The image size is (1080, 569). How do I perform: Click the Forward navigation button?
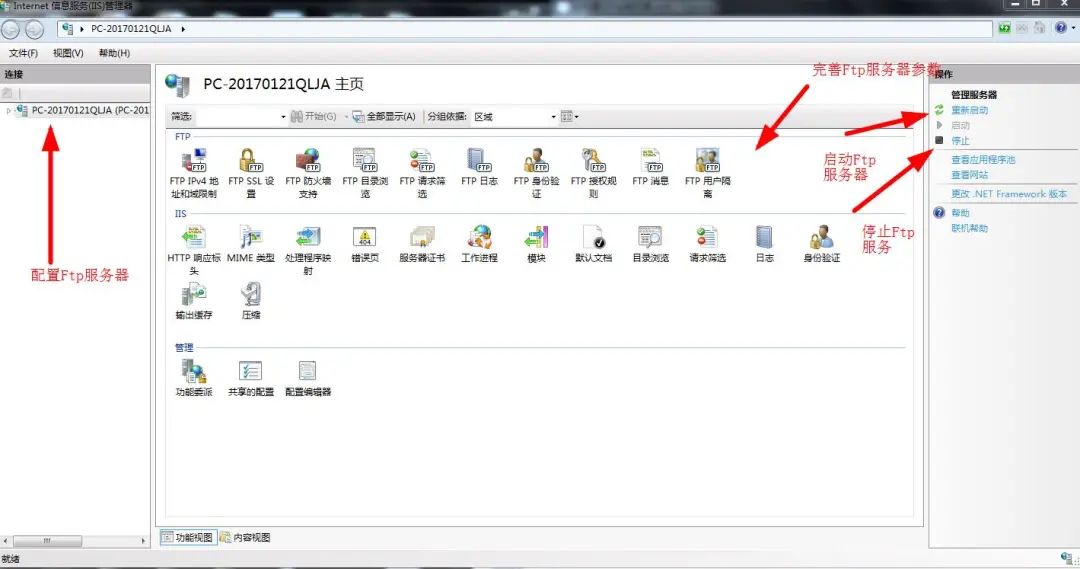tap(34, 29)
